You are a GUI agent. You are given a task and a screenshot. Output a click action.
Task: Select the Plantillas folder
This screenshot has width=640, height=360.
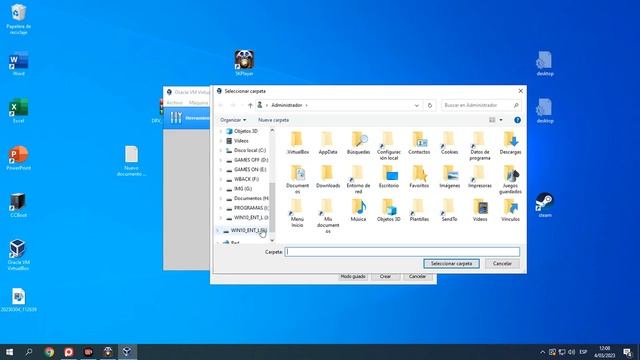419,210
